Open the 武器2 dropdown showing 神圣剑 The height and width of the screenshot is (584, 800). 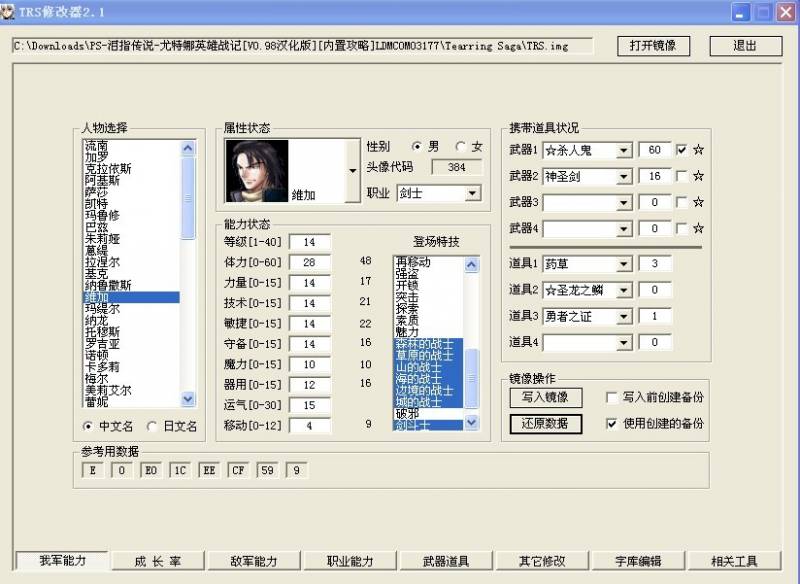pos(624,176)
